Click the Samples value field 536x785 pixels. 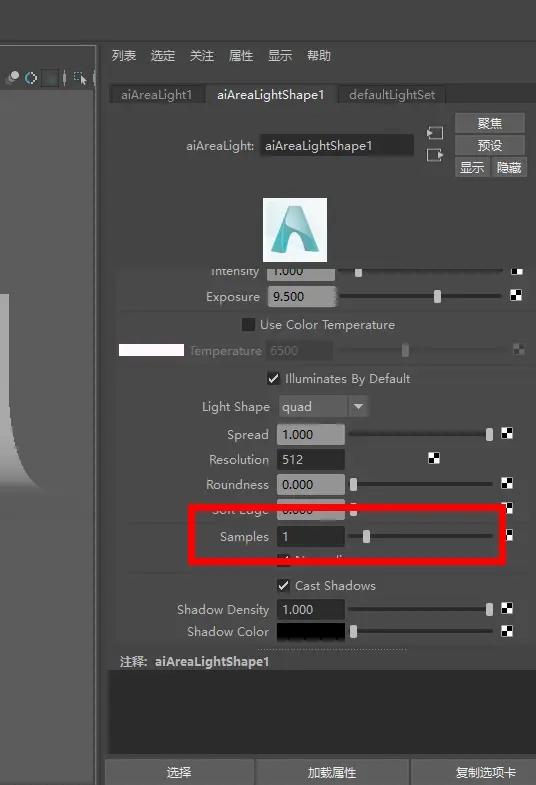click(311, 536)
